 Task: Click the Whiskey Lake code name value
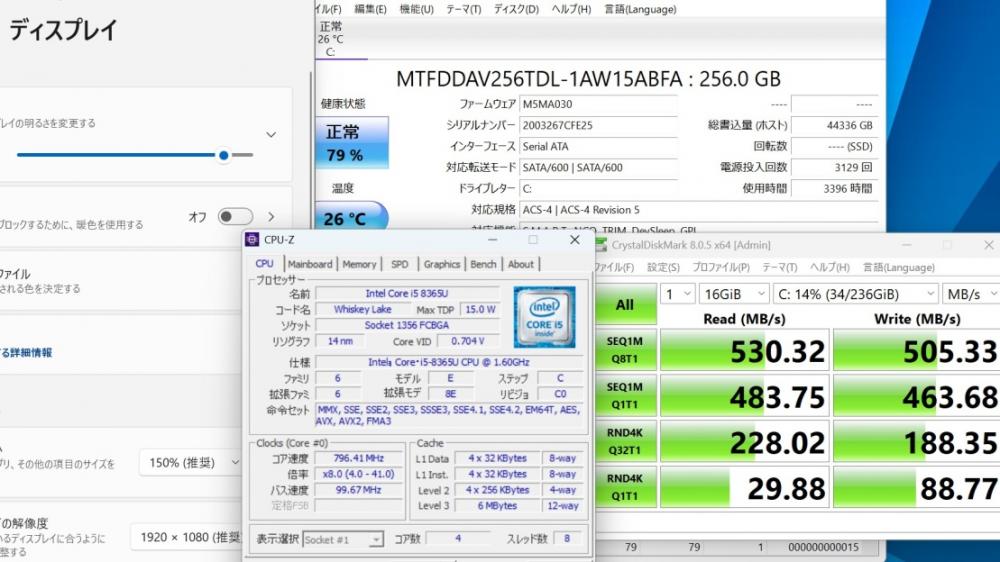[362, 309]
